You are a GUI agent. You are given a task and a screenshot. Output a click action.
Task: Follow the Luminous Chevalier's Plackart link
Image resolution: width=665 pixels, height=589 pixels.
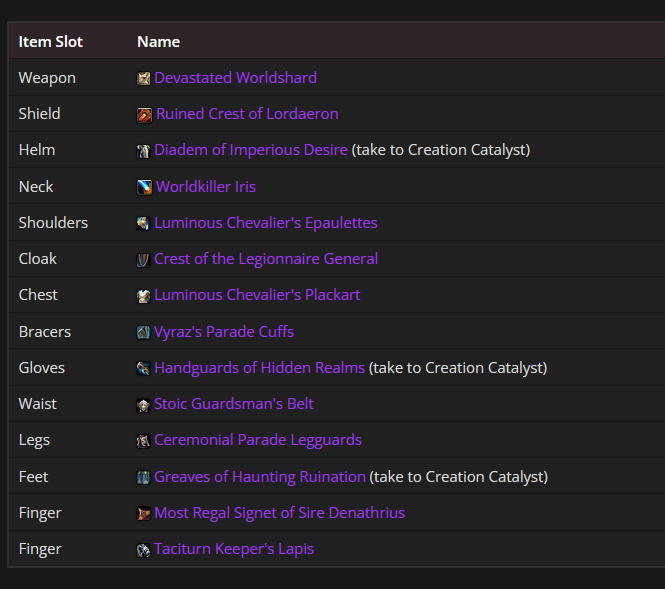(x=257, y=295)
